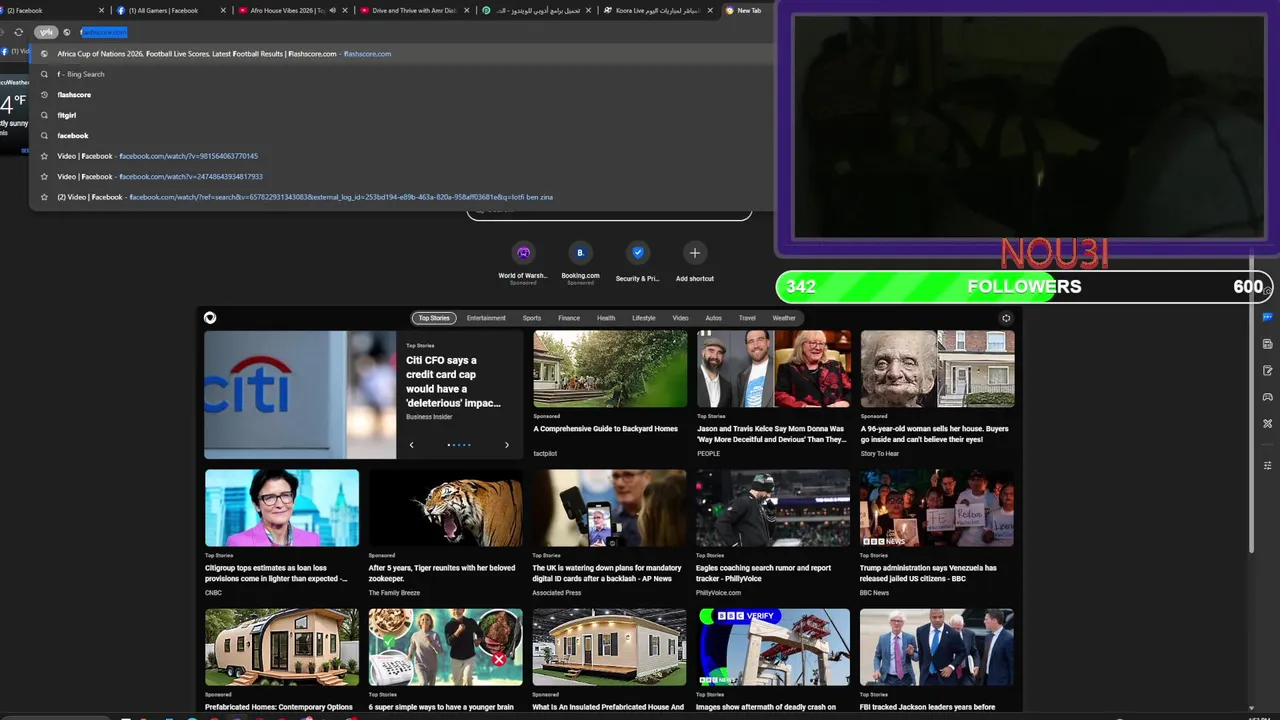Choose the Africa Cup of Nations Flashscore suggestion
Screen dimensions: 1280x720
click(400, 54)
